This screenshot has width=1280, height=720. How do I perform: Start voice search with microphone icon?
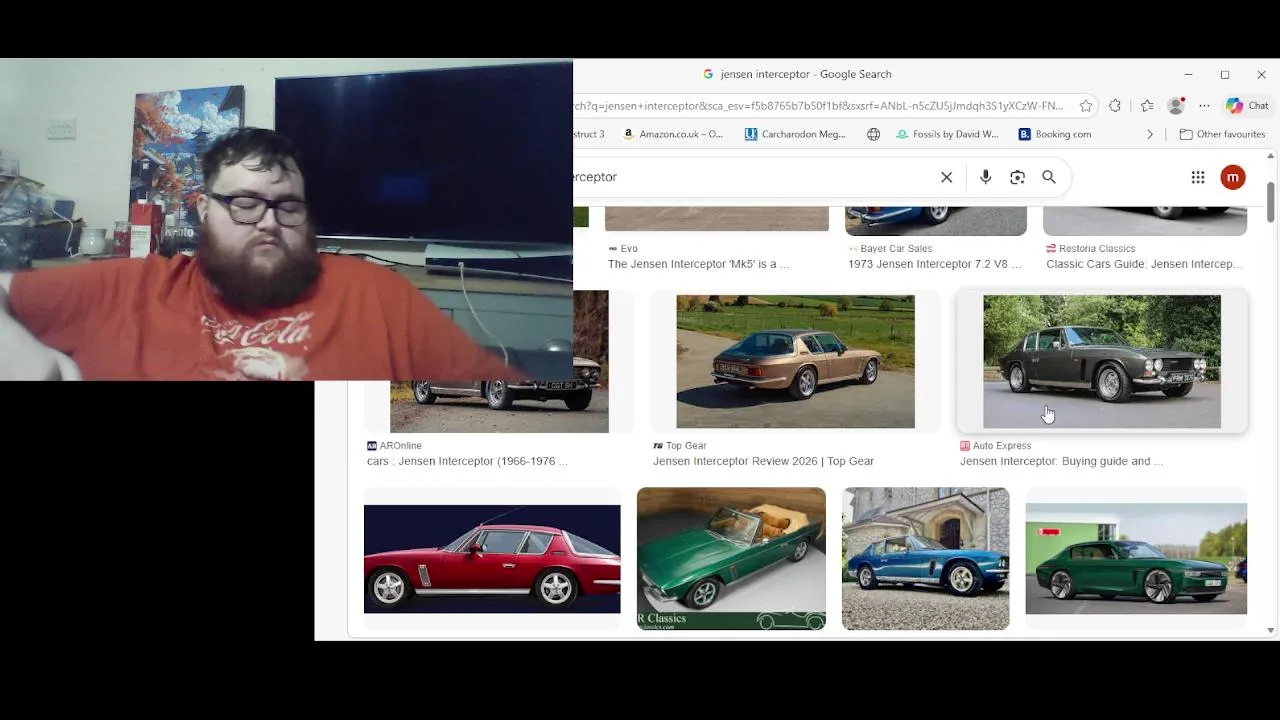[985, 177]
